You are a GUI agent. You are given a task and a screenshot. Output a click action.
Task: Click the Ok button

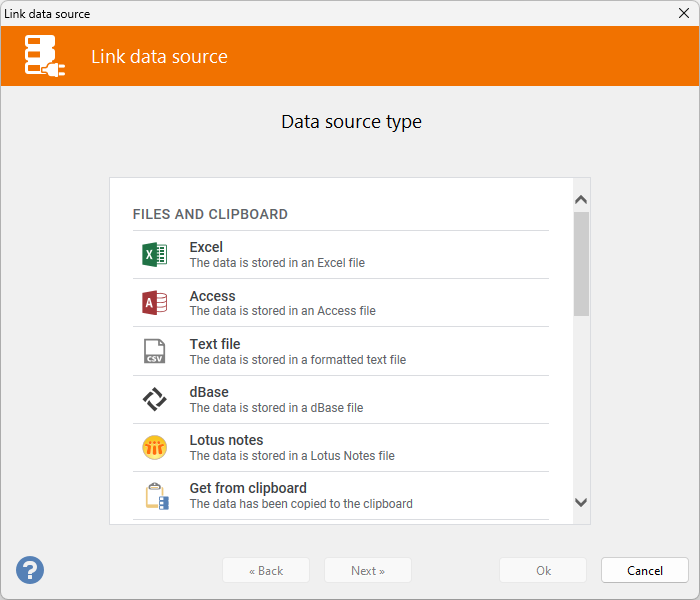click(543, 571)
